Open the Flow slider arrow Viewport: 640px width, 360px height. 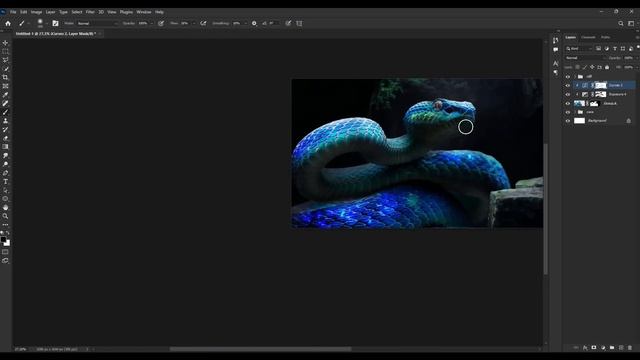tap(193, 24)
